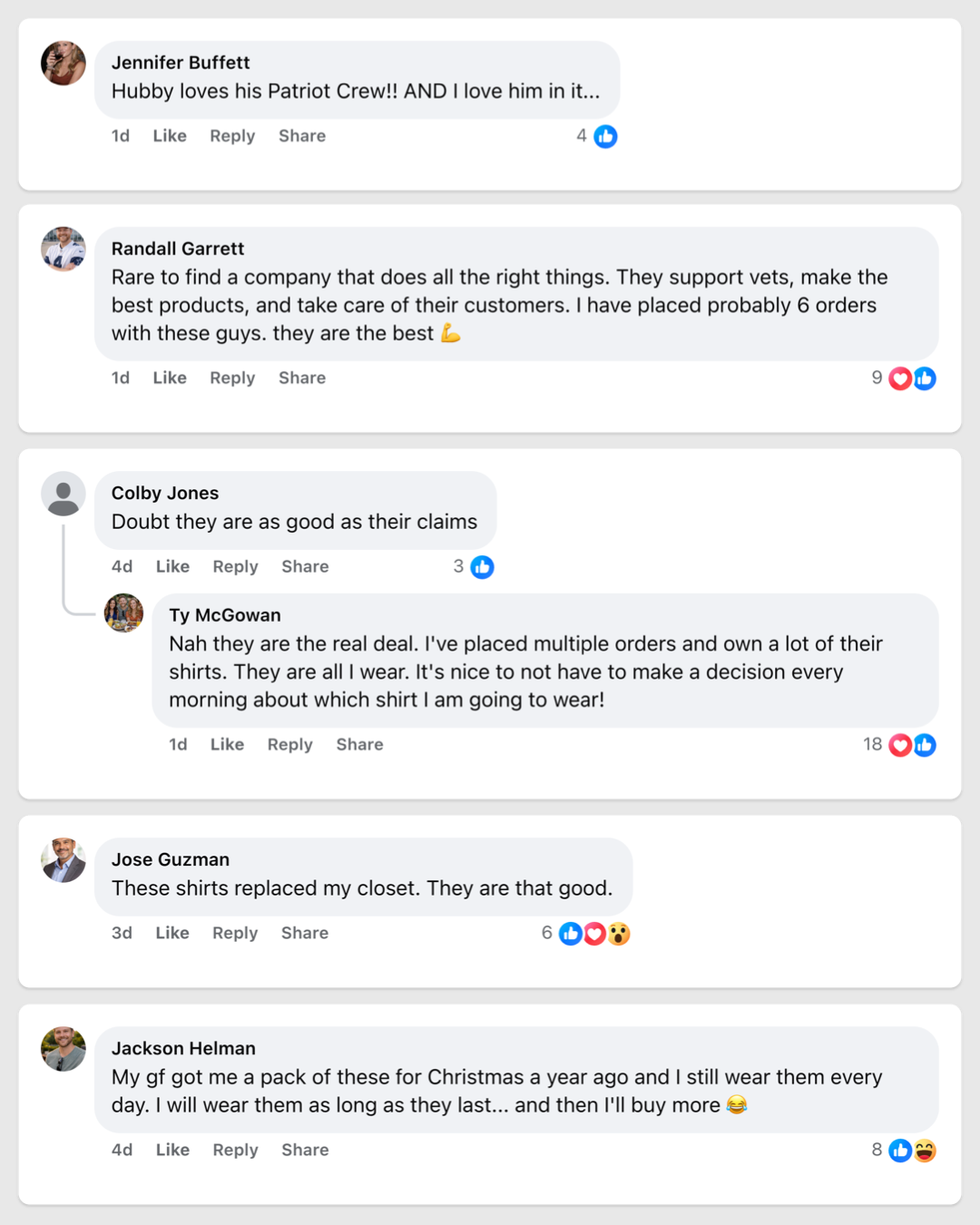Reply to Randall Garrett's comment
Image resolution: width=980 pixels, height=1225 pixels.
[232, 378]
